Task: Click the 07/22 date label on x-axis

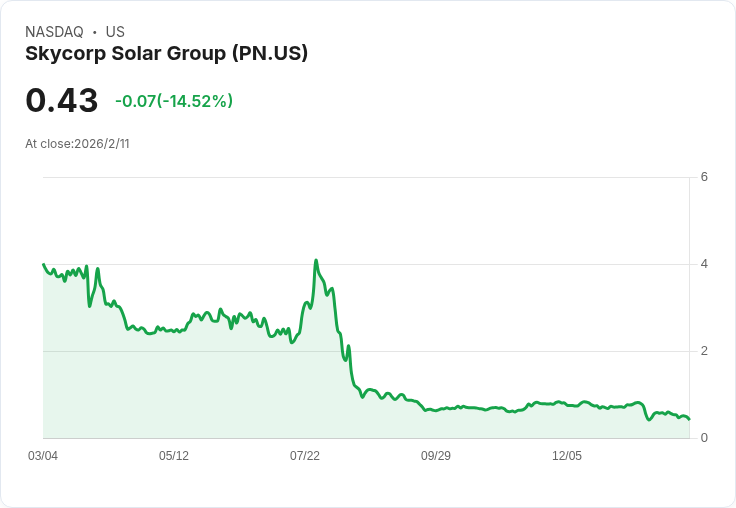Action: (x=305, y=456)
